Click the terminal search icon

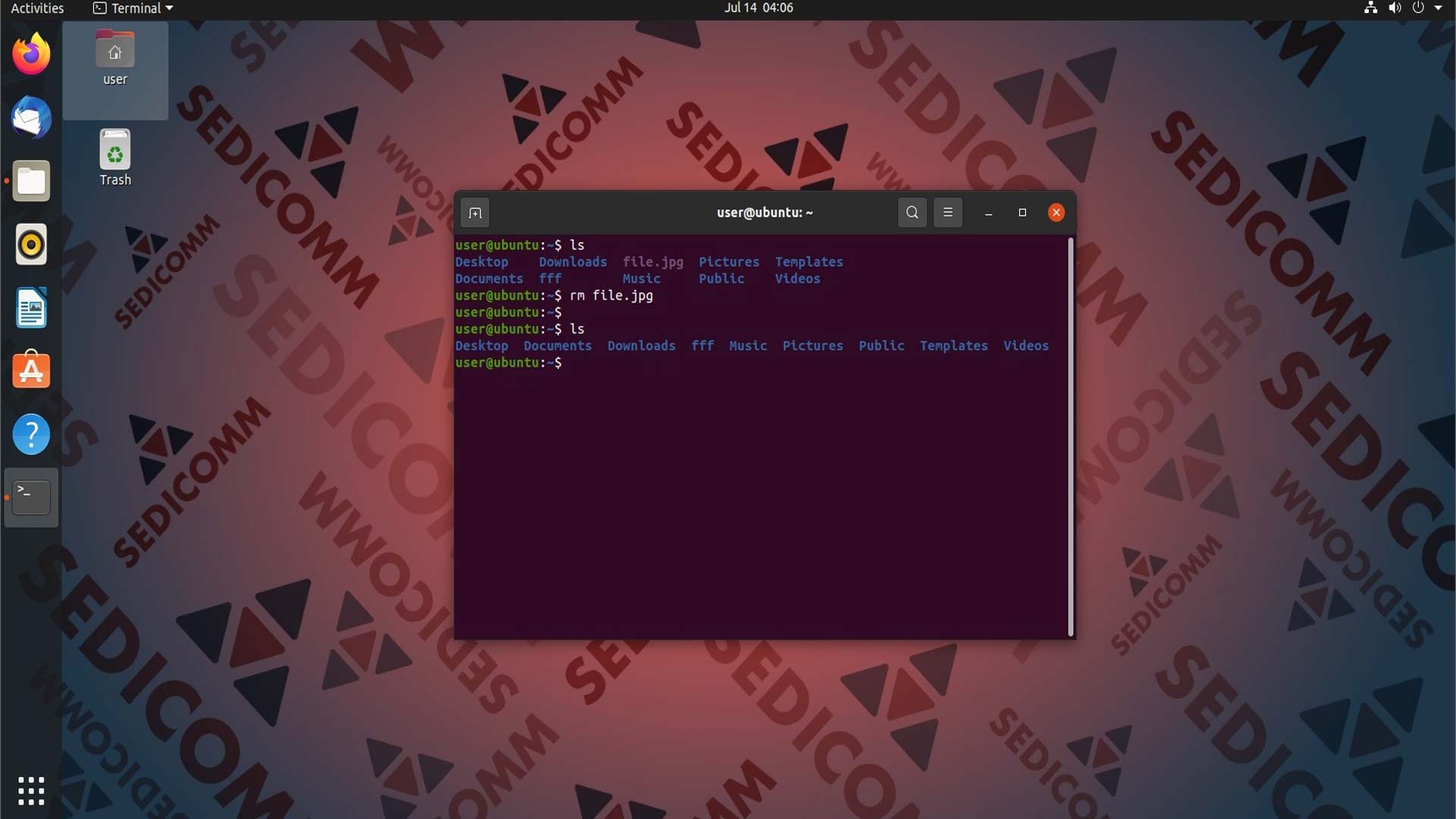coord(912,212)
